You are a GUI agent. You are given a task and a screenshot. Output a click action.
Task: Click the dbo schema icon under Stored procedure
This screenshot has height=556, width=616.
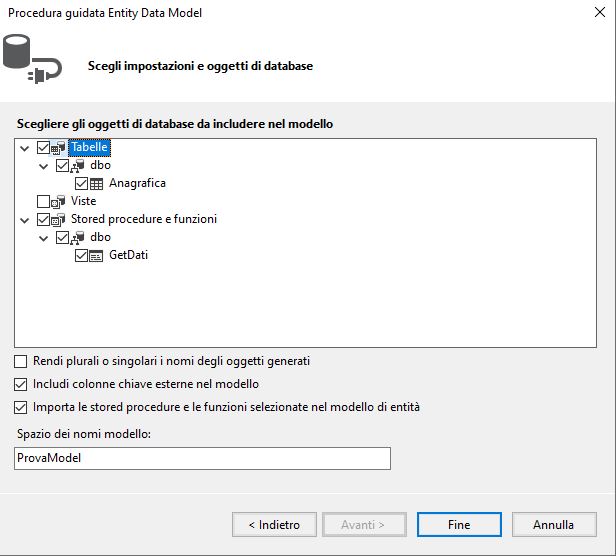tap(77, 238)
